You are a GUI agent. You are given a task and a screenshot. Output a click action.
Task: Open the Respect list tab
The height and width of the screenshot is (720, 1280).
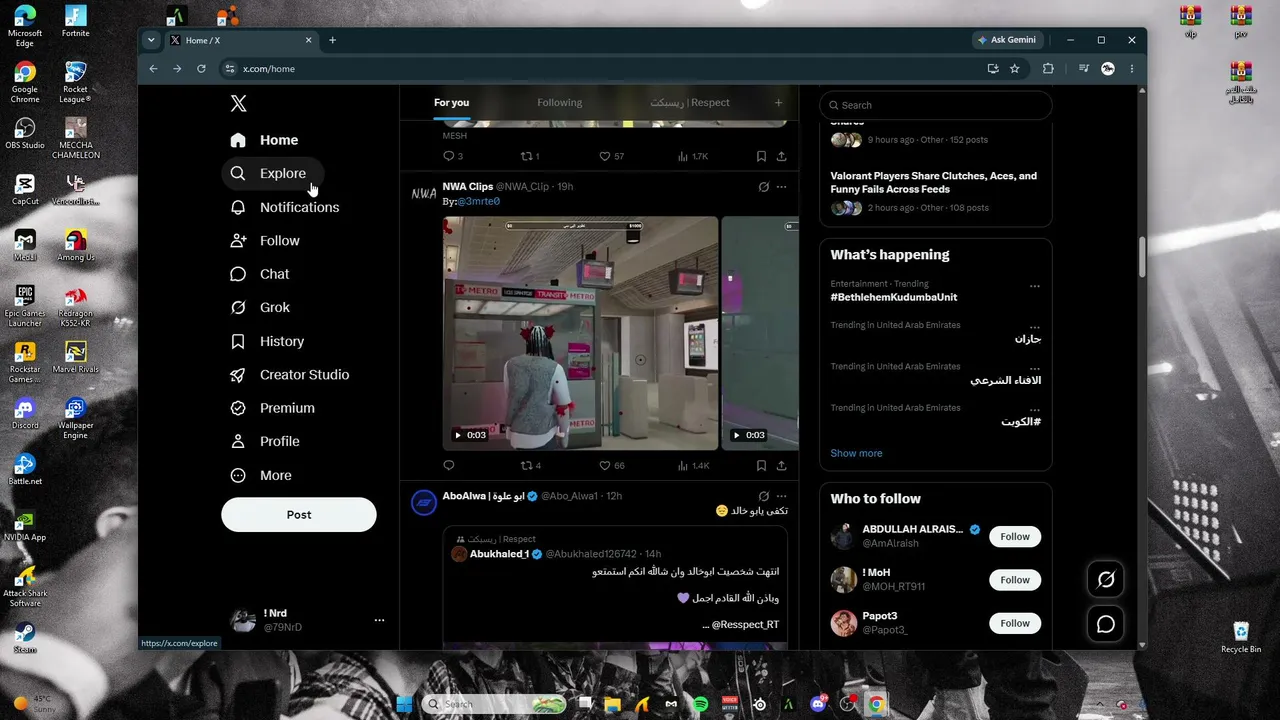(690, 102)
